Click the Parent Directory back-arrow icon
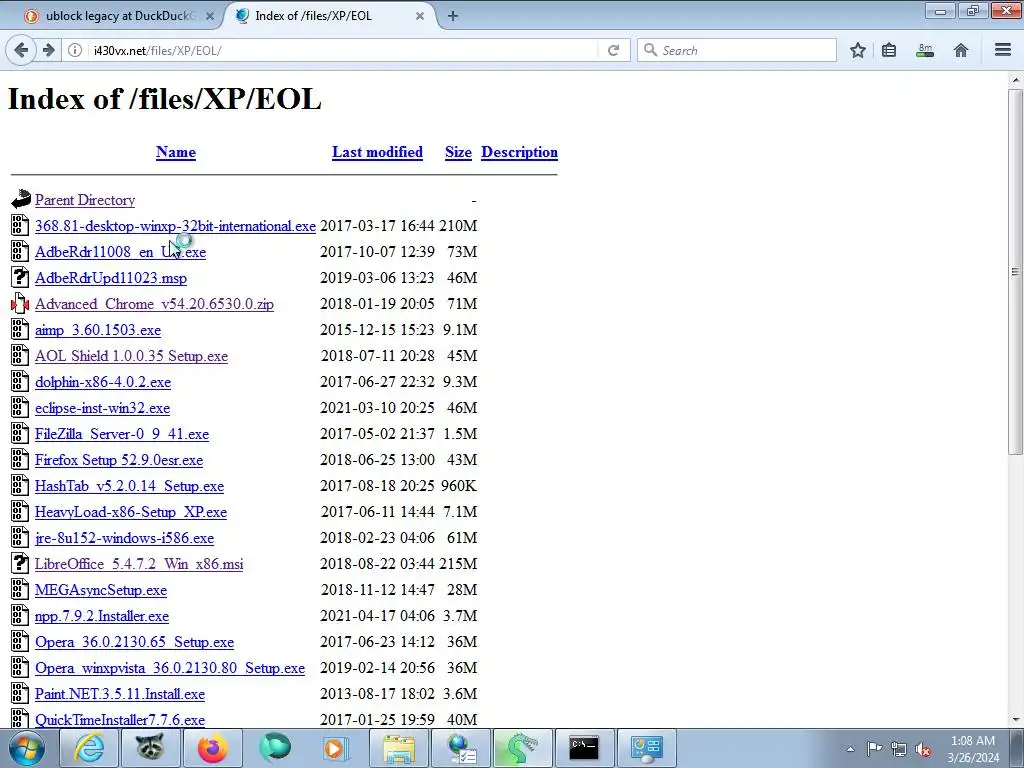This screenshot has height=768, width=1024. [x=20, y=199]
